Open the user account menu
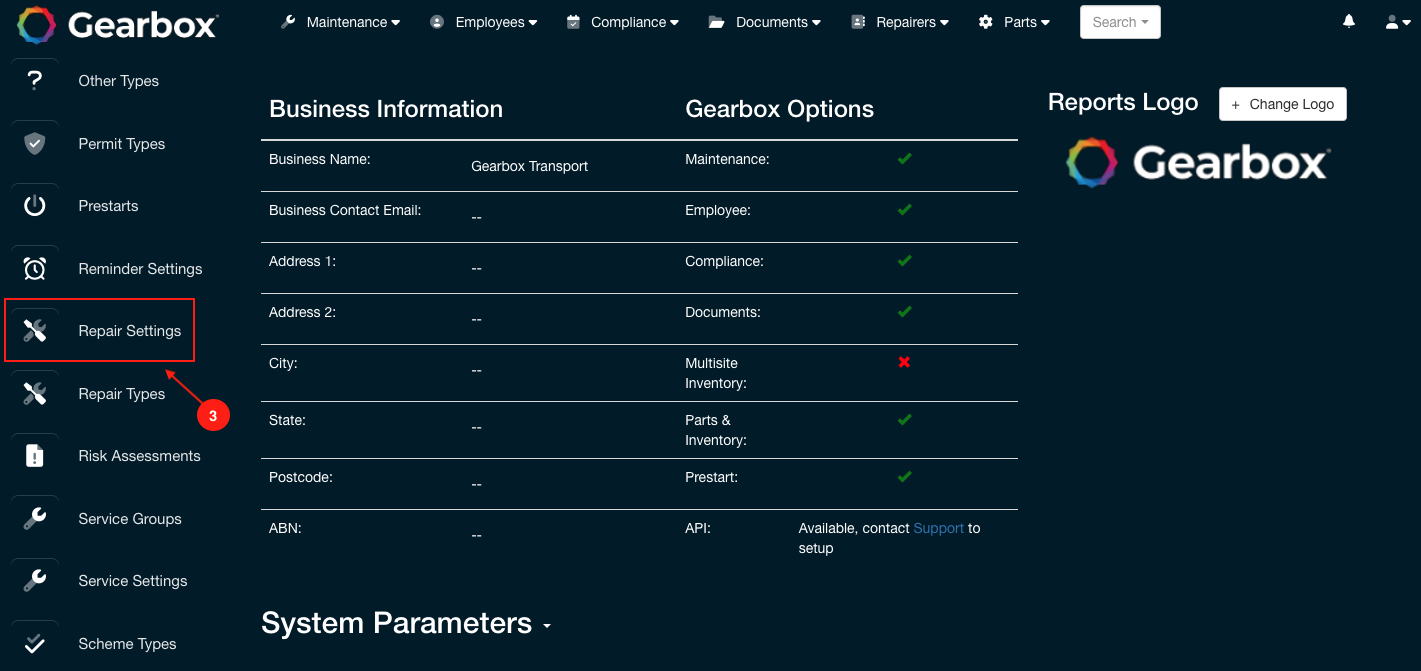 [1398, 22]
